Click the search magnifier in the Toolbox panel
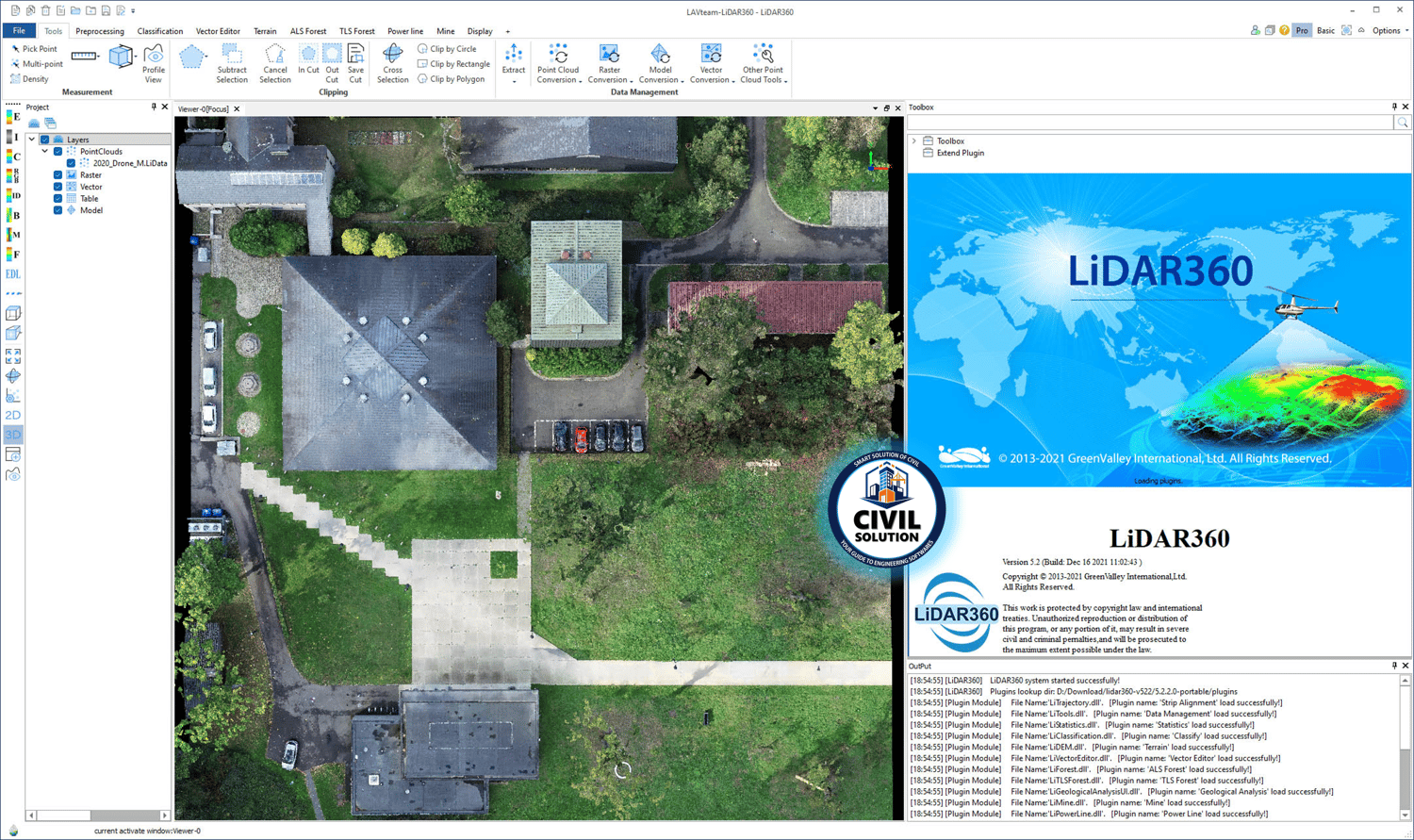 pyautogui.click(x=1403, y=123)
